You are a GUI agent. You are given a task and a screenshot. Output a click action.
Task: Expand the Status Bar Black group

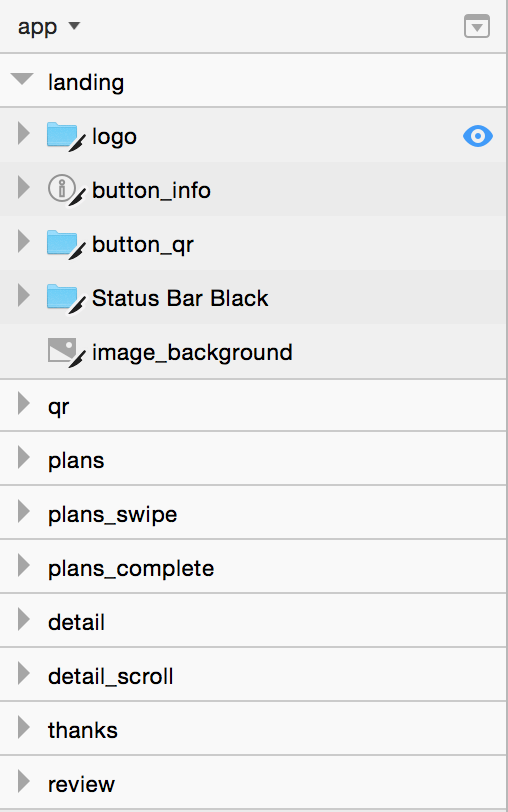coord(23,295)
